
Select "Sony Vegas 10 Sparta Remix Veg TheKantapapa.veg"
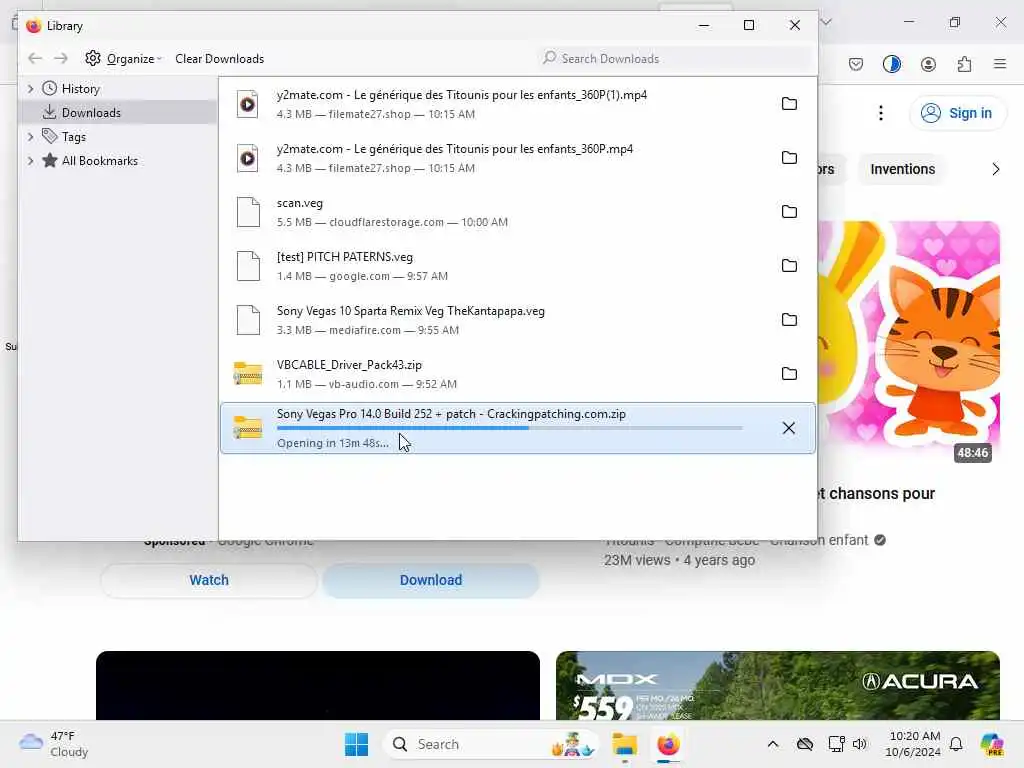click(x=411, y=311)
